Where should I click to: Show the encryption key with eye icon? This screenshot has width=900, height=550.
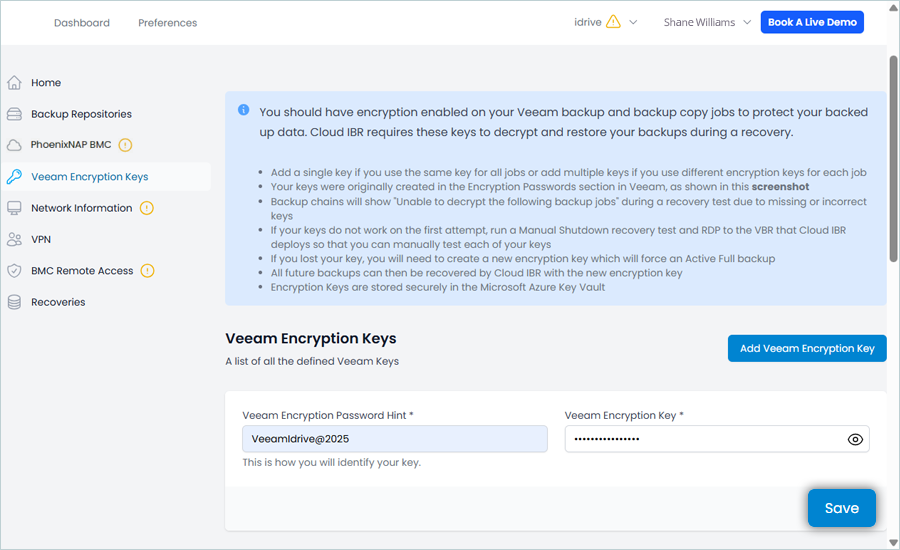[855, 439]
